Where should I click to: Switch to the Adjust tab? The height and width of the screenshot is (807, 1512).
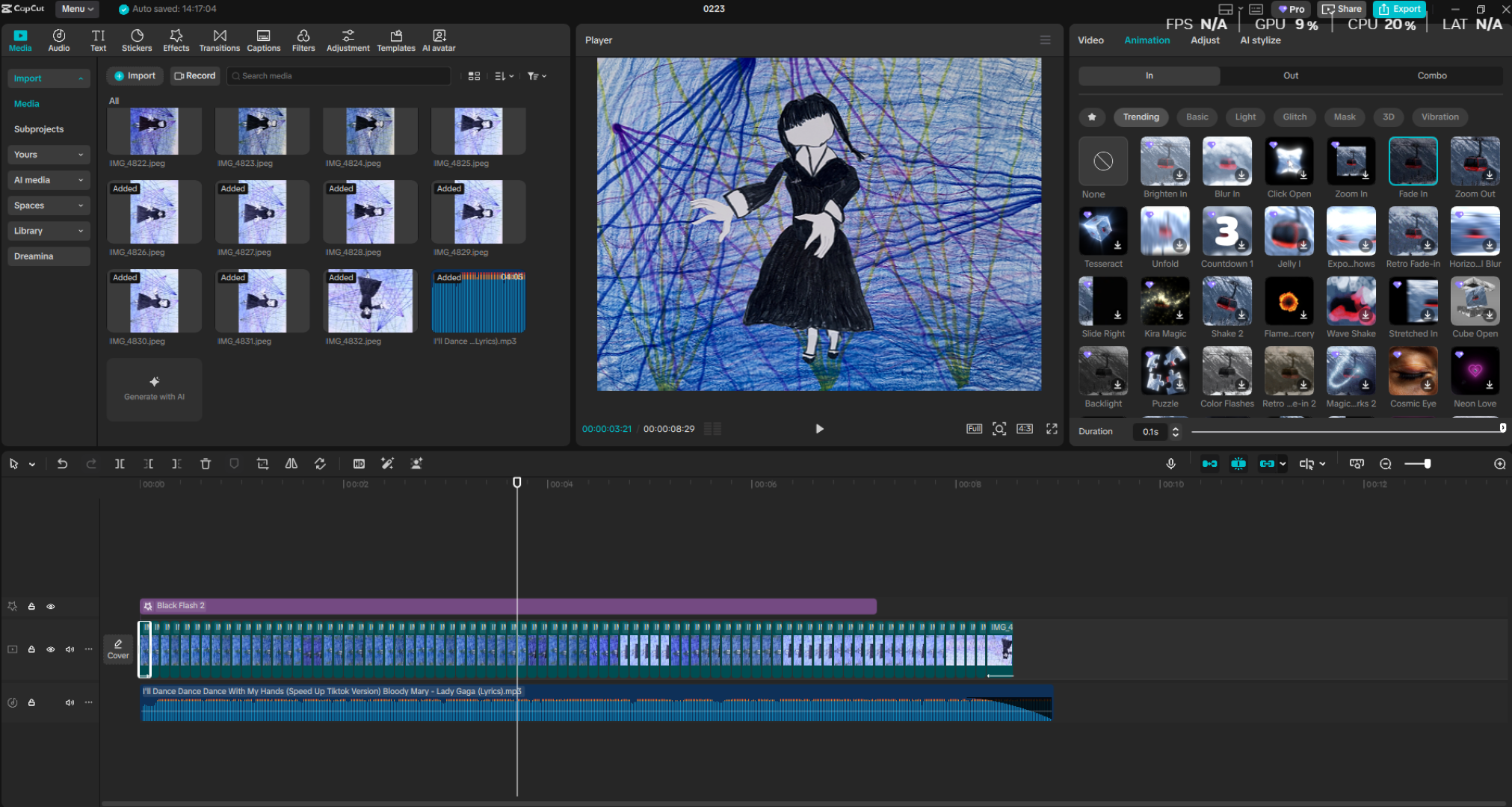1205,40
